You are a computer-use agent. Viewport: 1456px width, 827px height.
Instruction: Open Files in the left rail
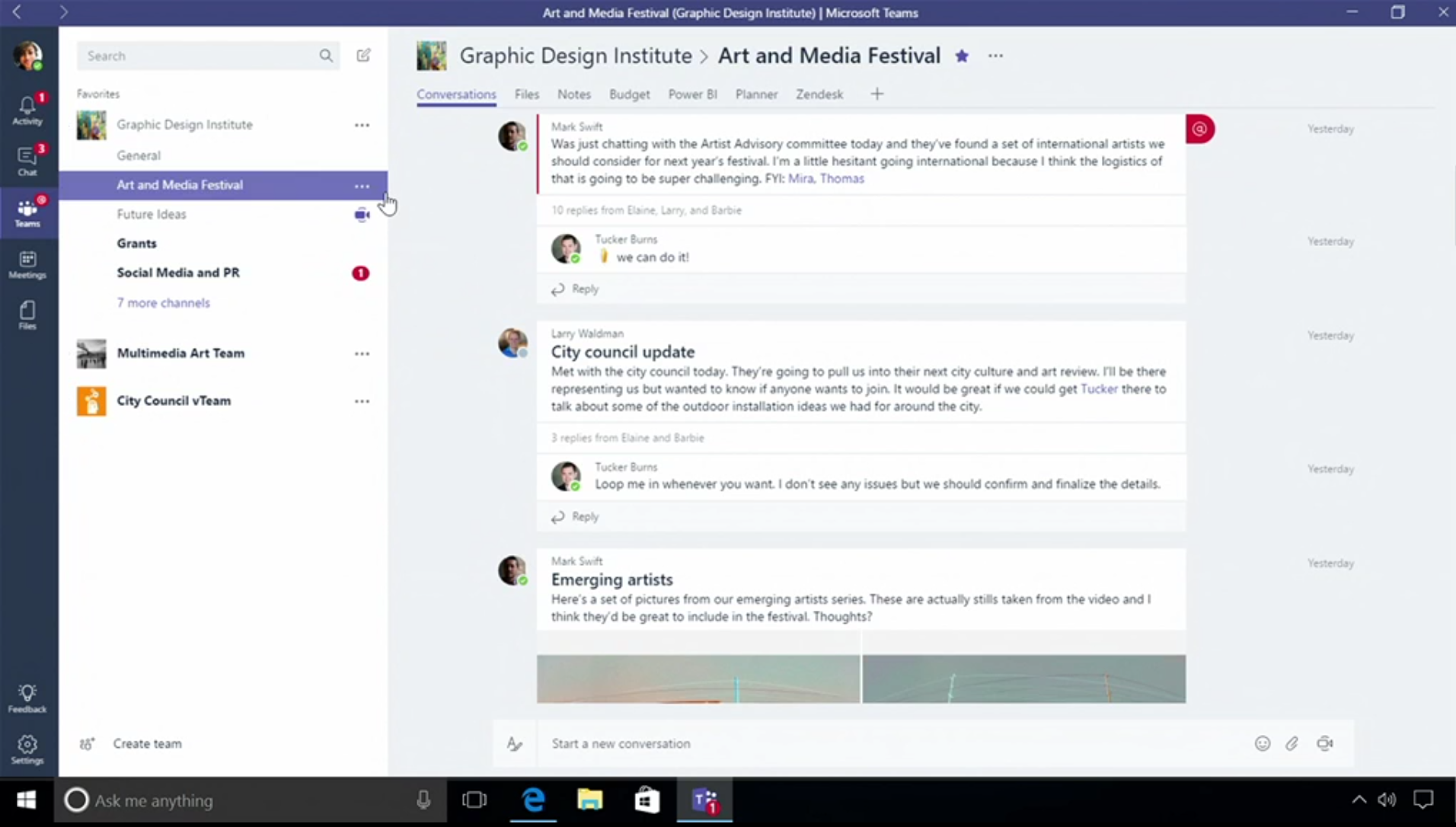tap(27, 315)
